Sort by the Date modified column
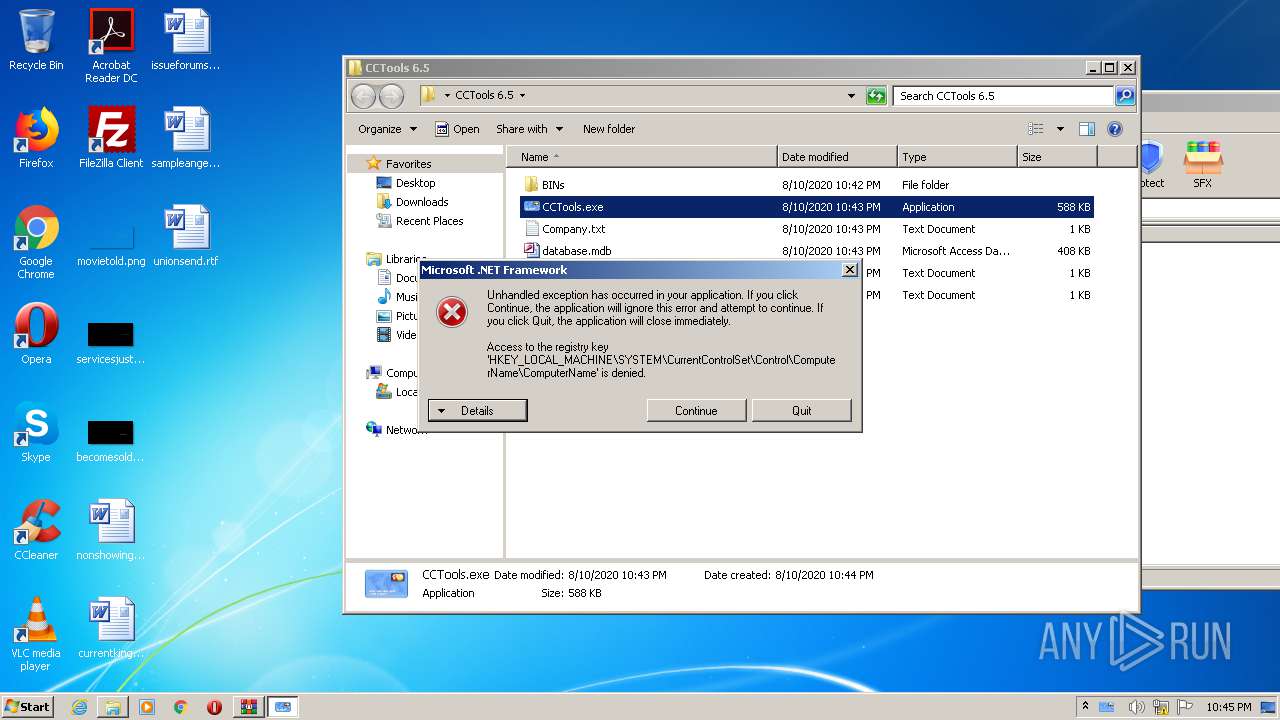Screen dimensions: 1280x720 837,157
